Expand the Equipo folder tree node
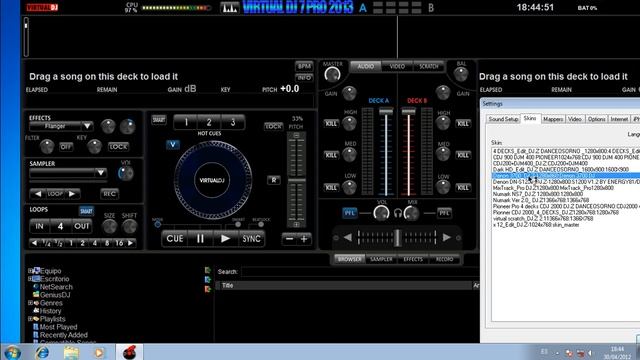 30,271
